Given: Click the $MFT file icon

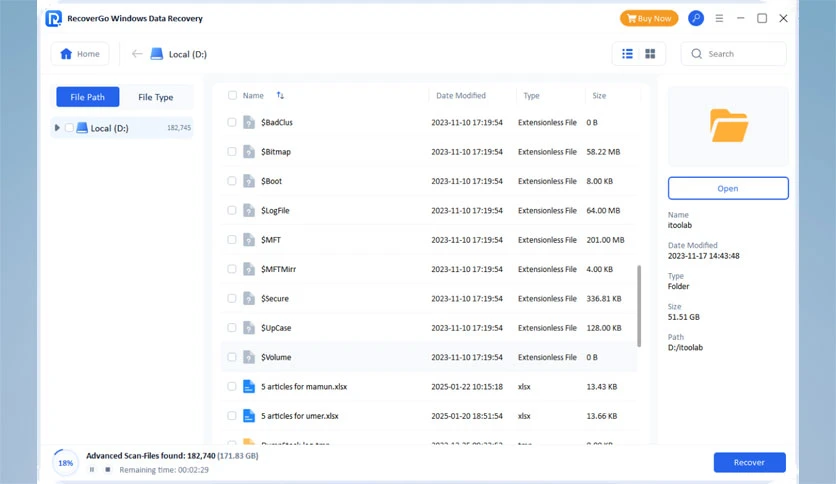Looking at the screenshot, I should pos(249,239).
